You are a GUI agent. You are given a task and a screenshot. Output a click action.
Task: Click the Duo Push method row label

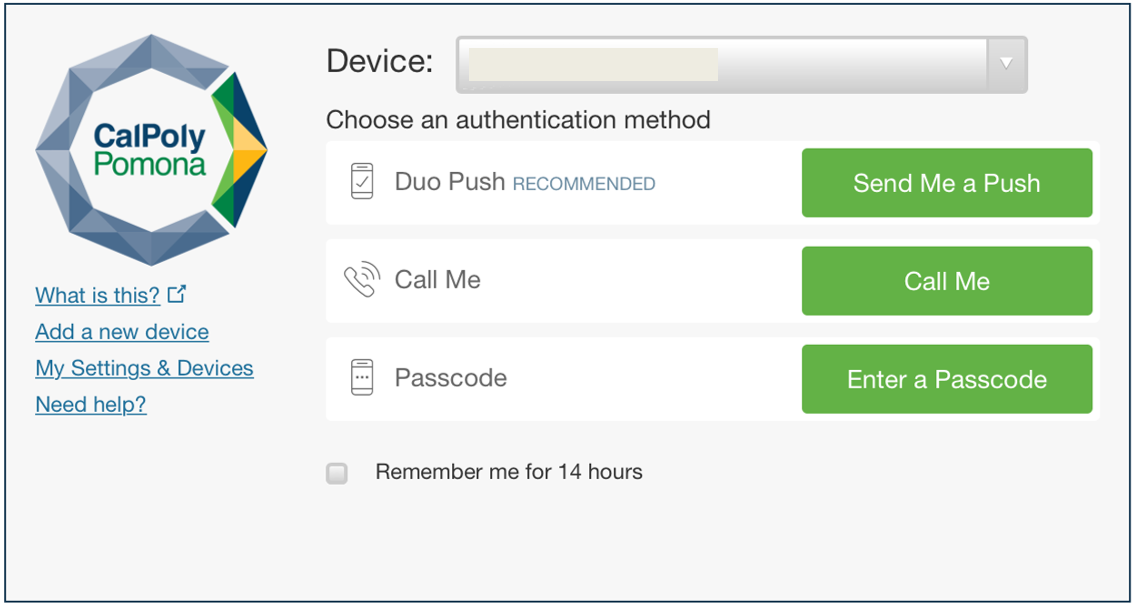click(x=450, y=182)
